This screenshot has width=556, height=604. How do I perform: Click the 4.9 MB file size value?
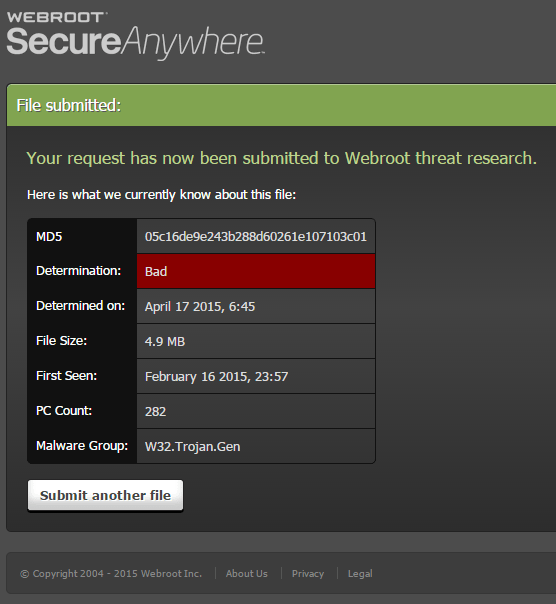165,342
